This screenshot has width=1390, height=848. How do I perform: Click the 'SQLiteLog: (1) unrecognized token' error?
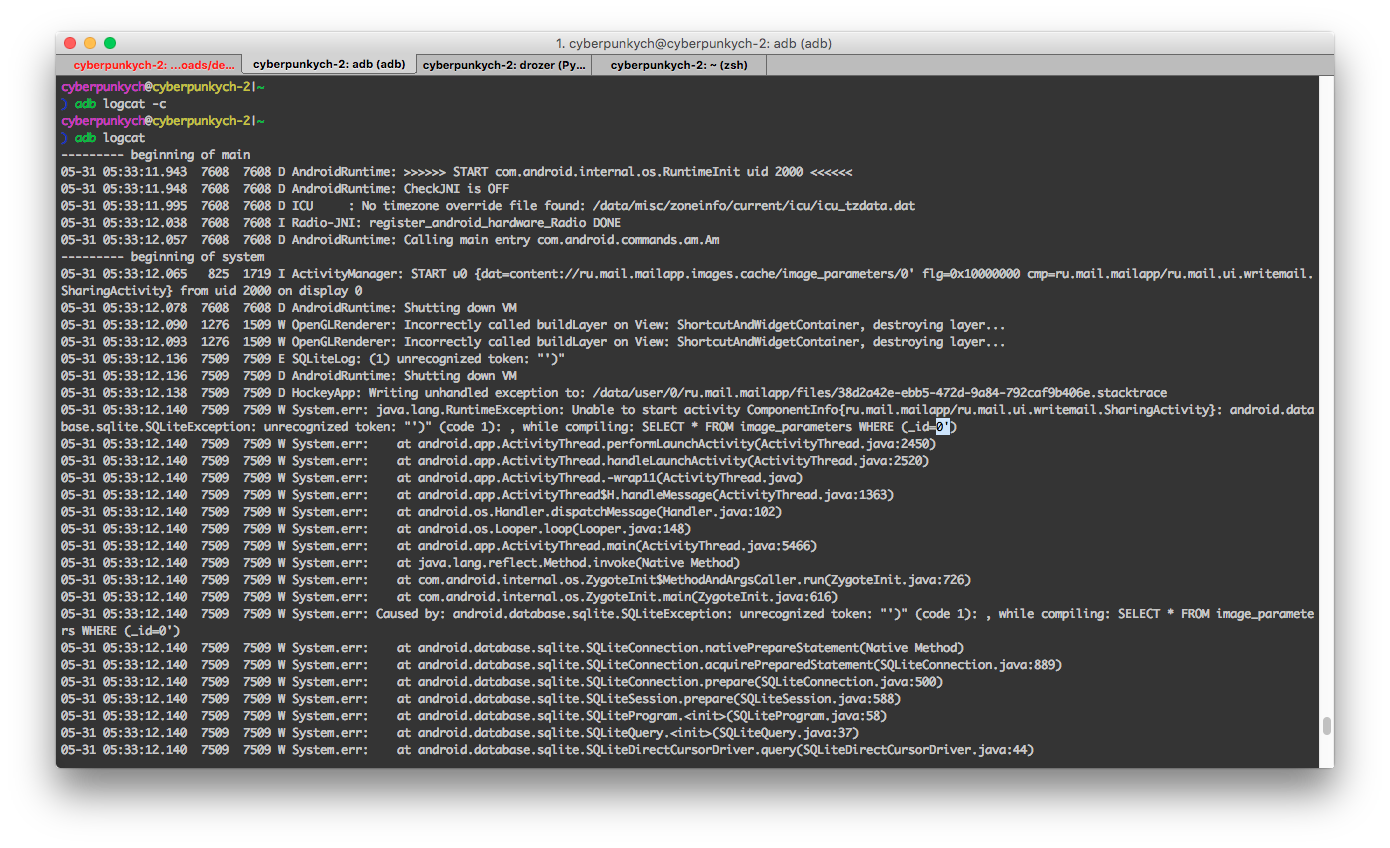pos(313,359)
